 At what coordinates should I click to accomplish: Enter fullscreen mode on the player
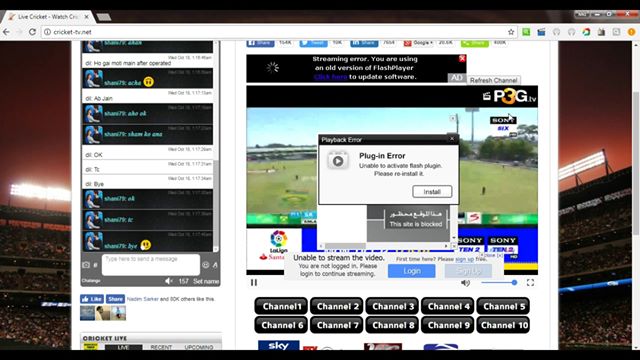point(530,282)
